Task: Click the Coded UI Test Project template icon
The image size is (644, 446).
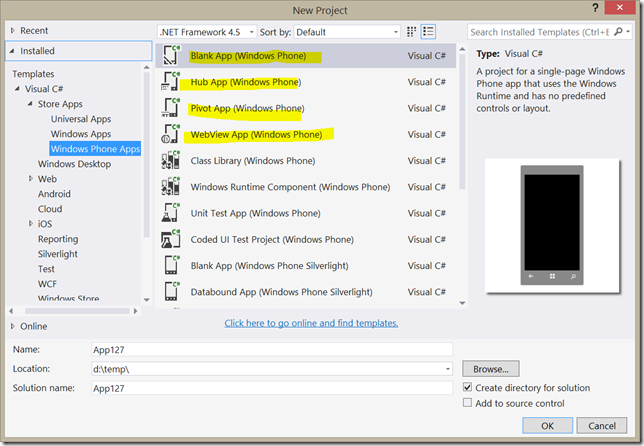Action: coord(171,239)
